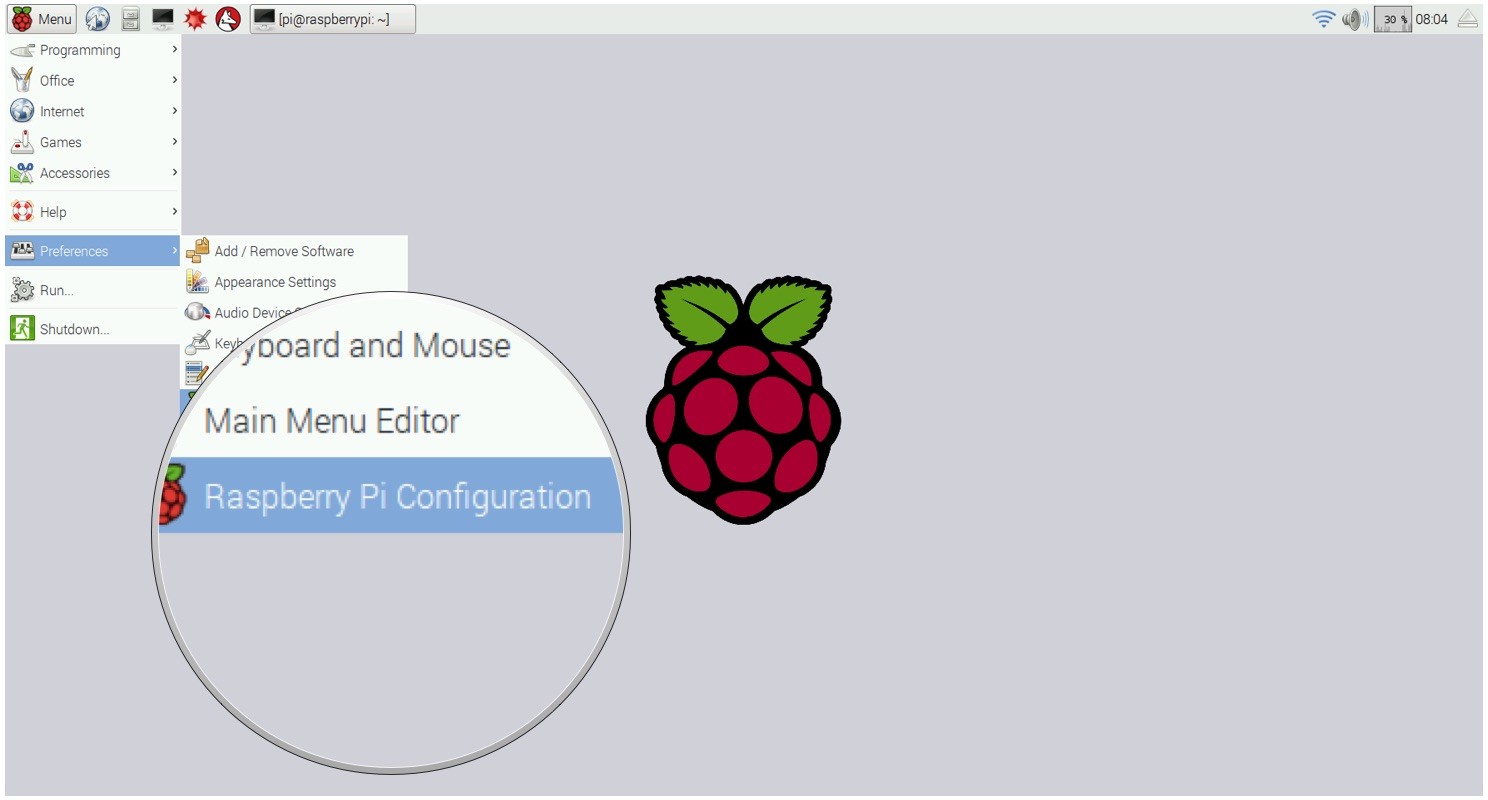Select Raspberry Pi Configuration
Image resolution: width=1488 pixels, height=800 pixels.
tap(396, 496)
